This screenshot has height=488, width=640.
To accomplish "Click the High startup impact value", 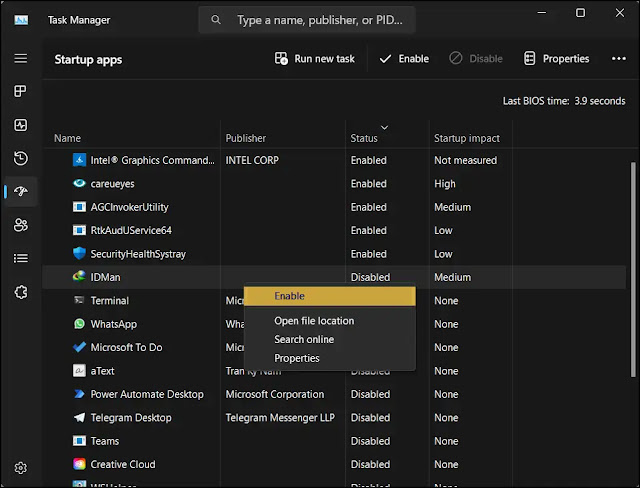I will [444, 184].
